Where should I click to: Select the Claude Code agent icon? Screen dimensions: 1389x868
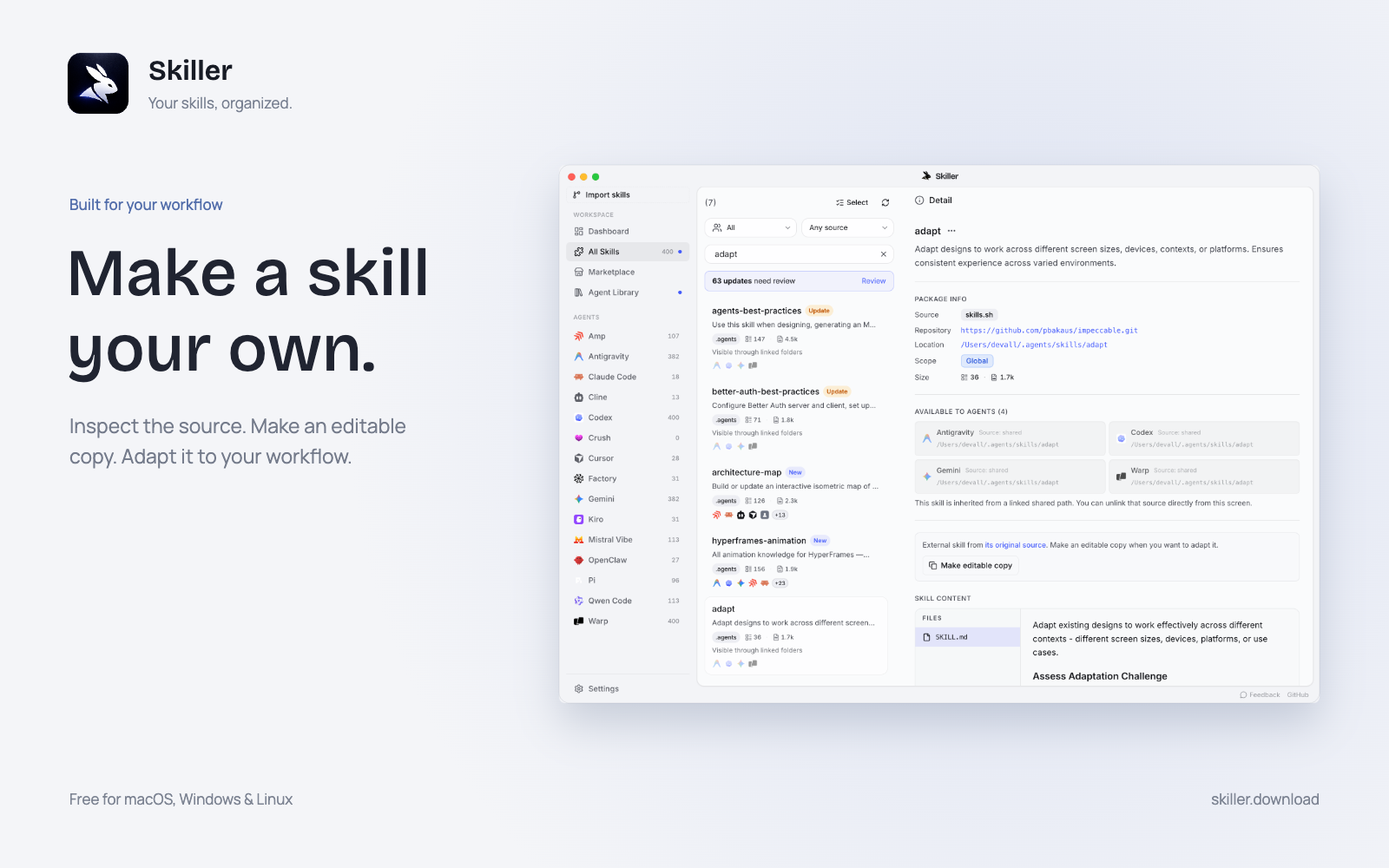click(x=579, y=377)
